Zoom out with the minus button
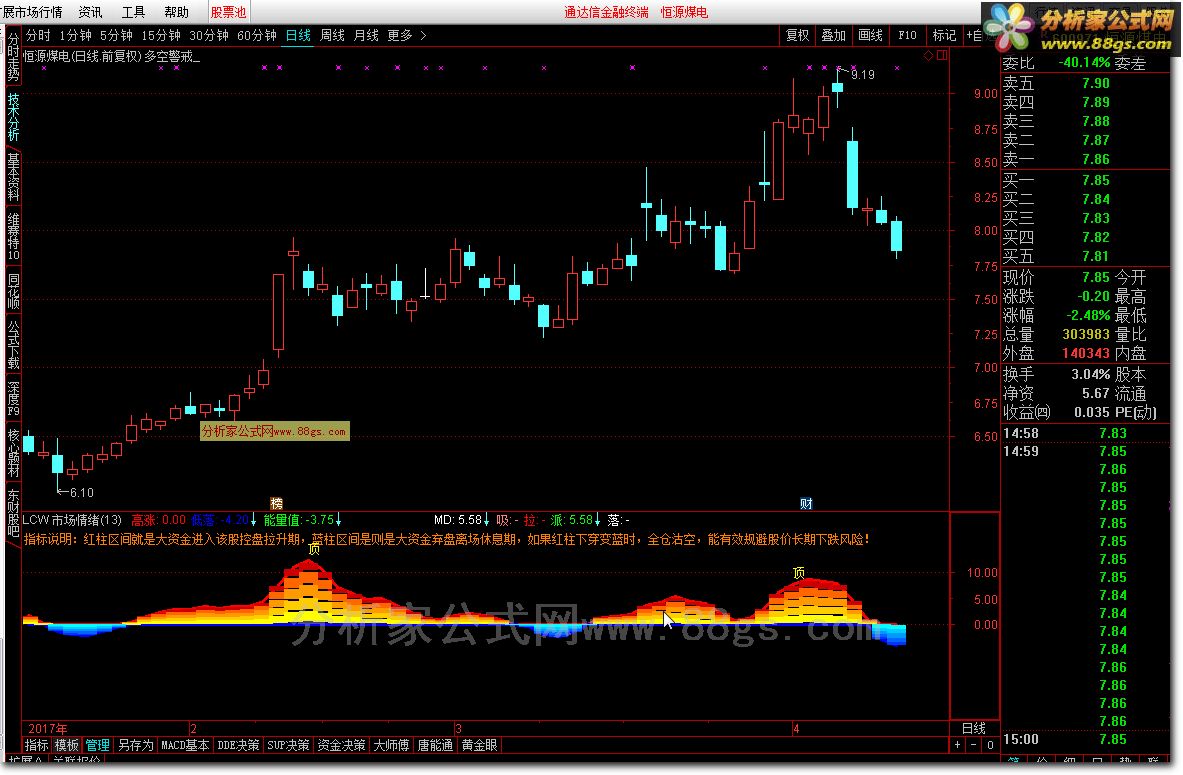This screenshot has height=775, width=1183. tap(973, 745)
